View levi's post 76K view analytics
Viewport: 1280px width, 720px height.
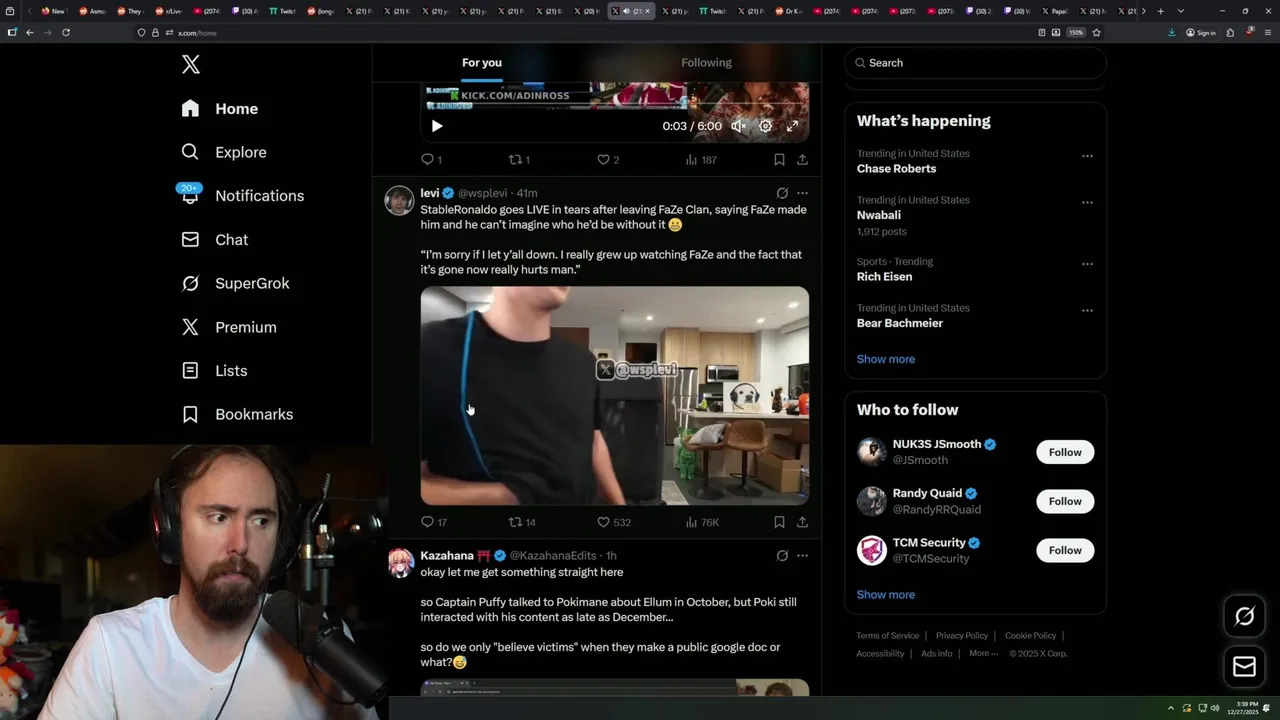point(702,522)
